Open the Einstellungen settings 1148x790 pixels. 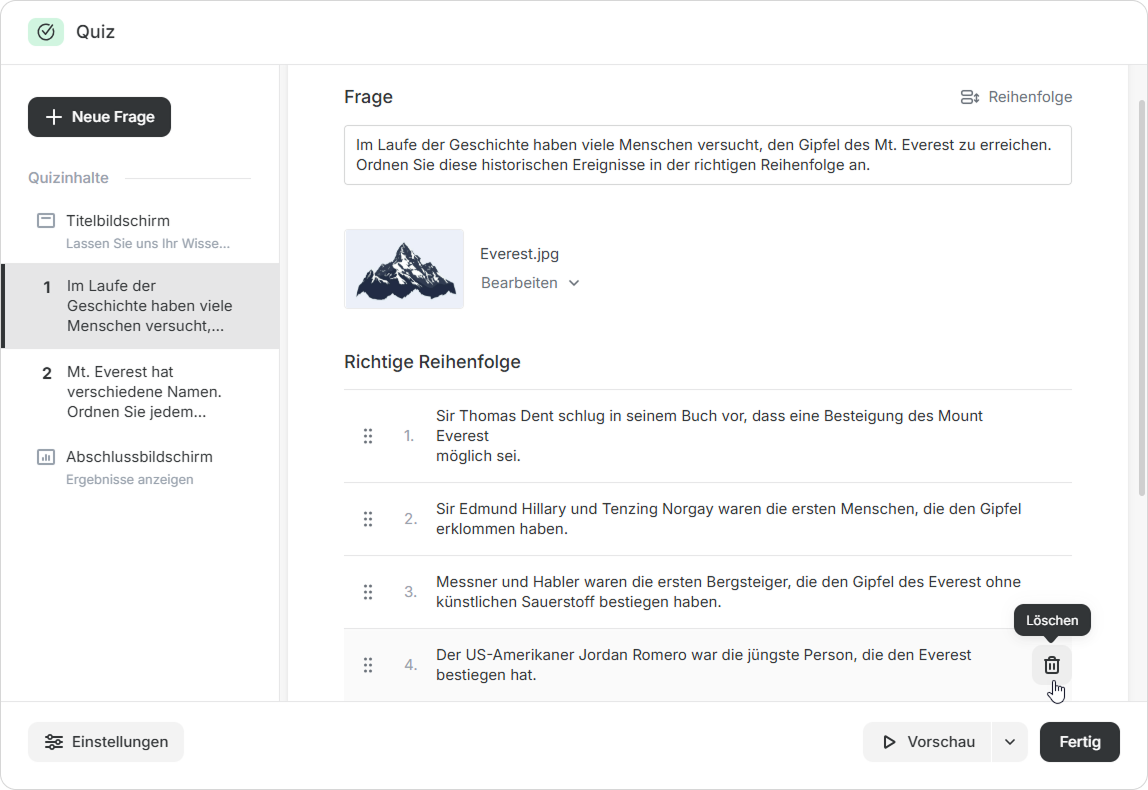pyautogui.click(x=106, y=742)
